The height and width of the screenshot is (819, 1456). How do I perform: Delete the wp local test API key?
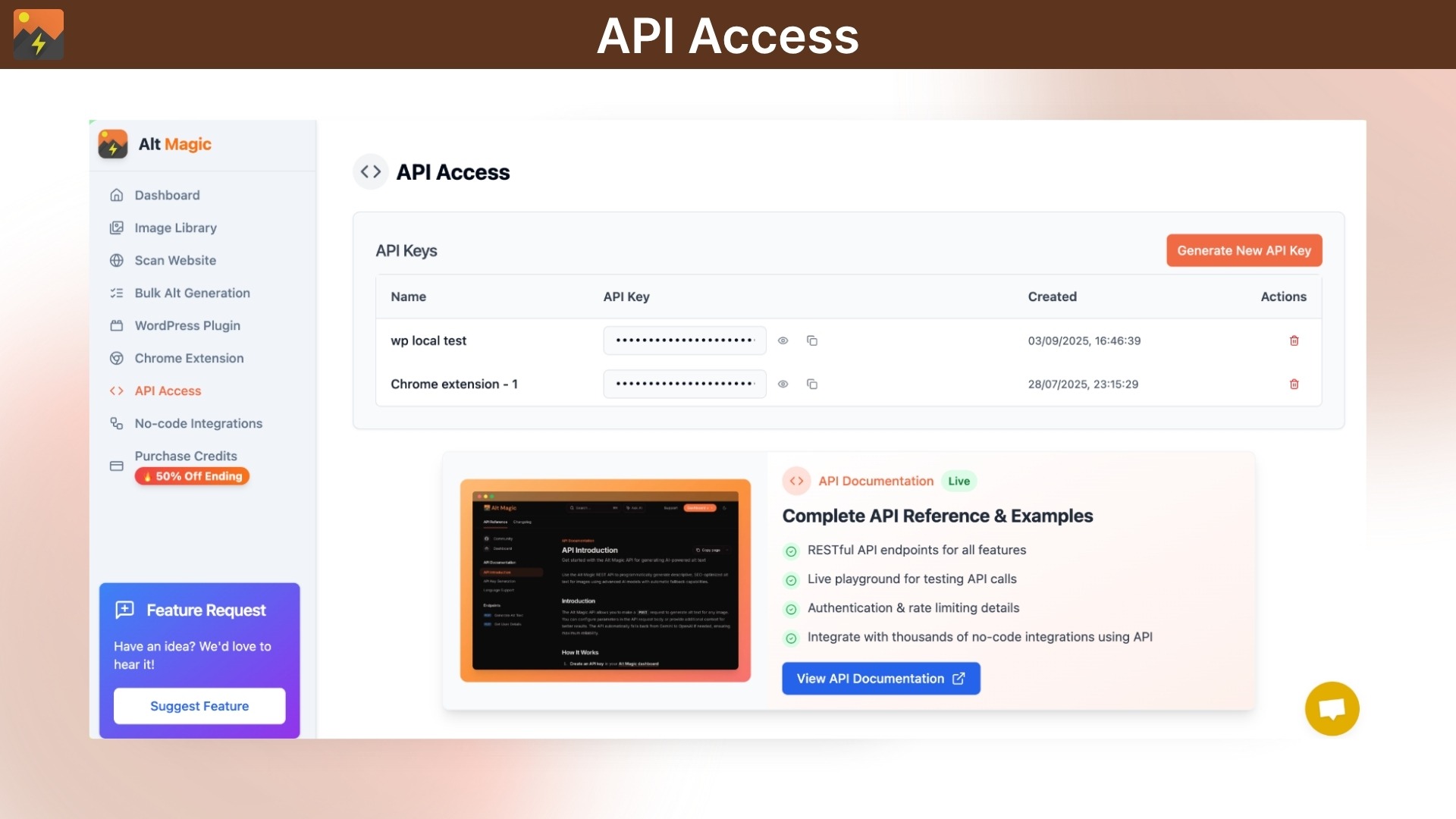pyautogui.click(x=1294, y=340)
